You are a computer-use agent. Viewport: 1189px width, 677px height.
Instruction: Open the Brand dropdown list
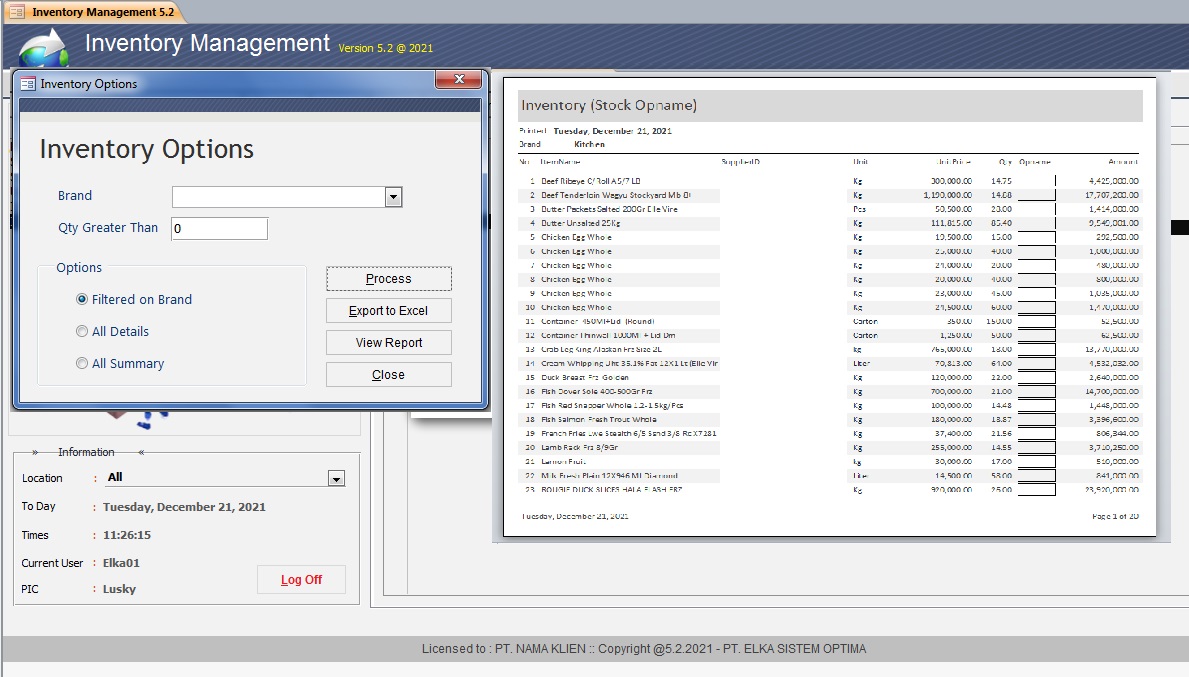pyautogui.click(x=393, y=197)
